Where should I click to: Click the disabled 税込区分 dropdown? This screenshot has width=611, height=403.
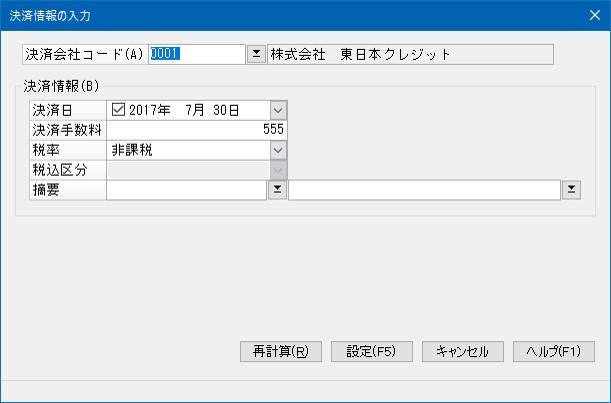tap(197, 170)
